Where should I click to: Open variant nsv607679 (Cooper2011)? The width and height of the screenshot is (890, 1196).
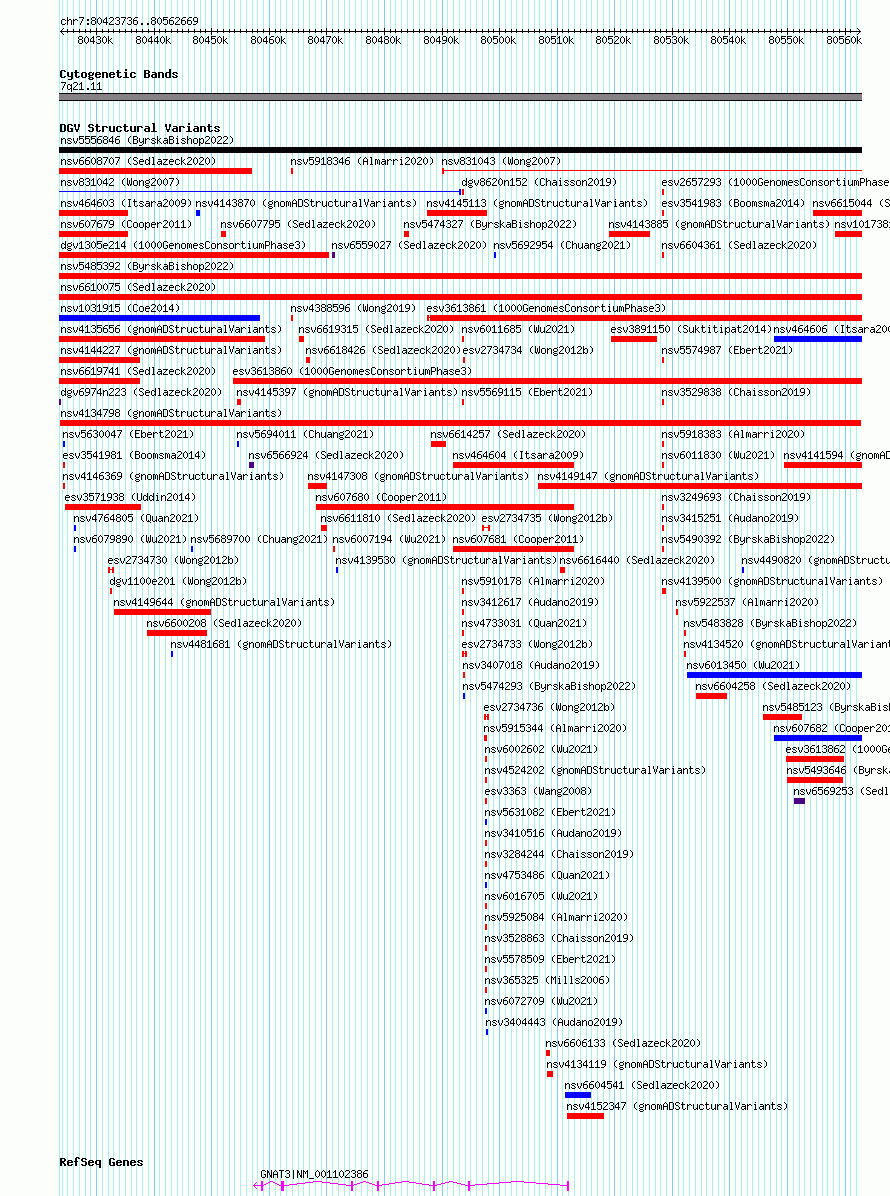click(x=126, y=224)
